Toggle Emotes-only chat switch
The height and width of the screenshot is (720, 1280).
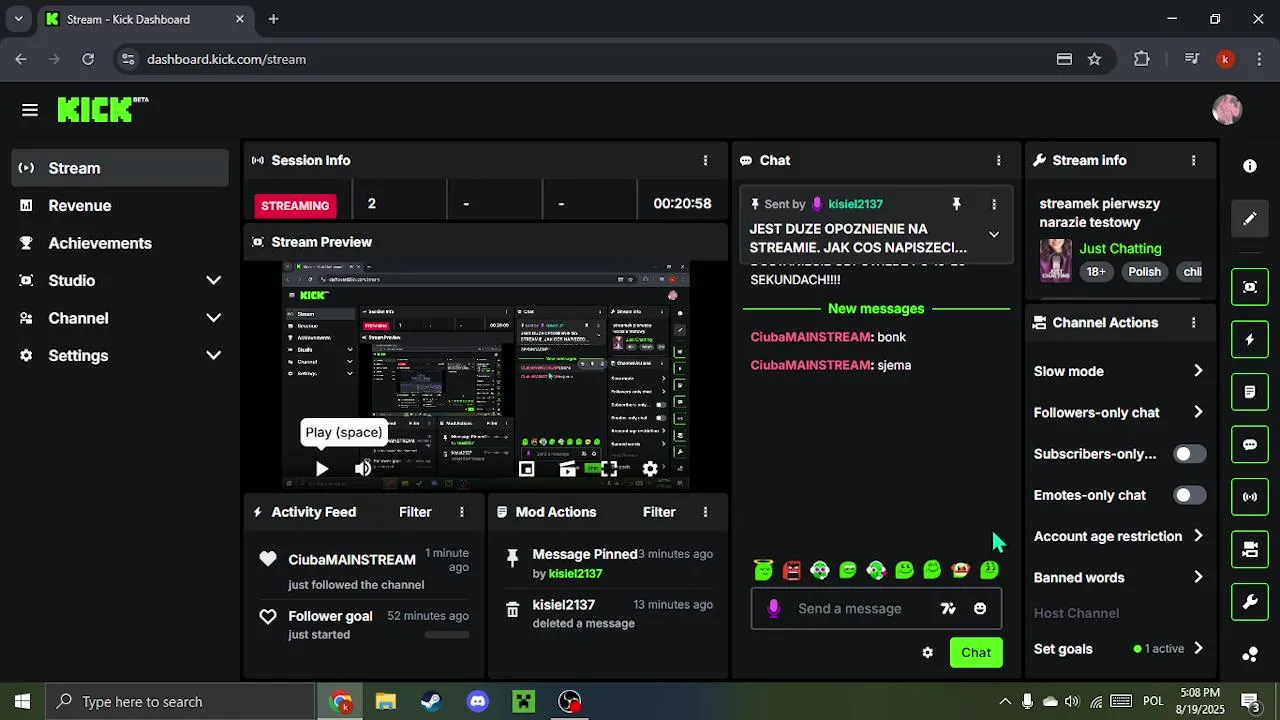pos(1189,495)
